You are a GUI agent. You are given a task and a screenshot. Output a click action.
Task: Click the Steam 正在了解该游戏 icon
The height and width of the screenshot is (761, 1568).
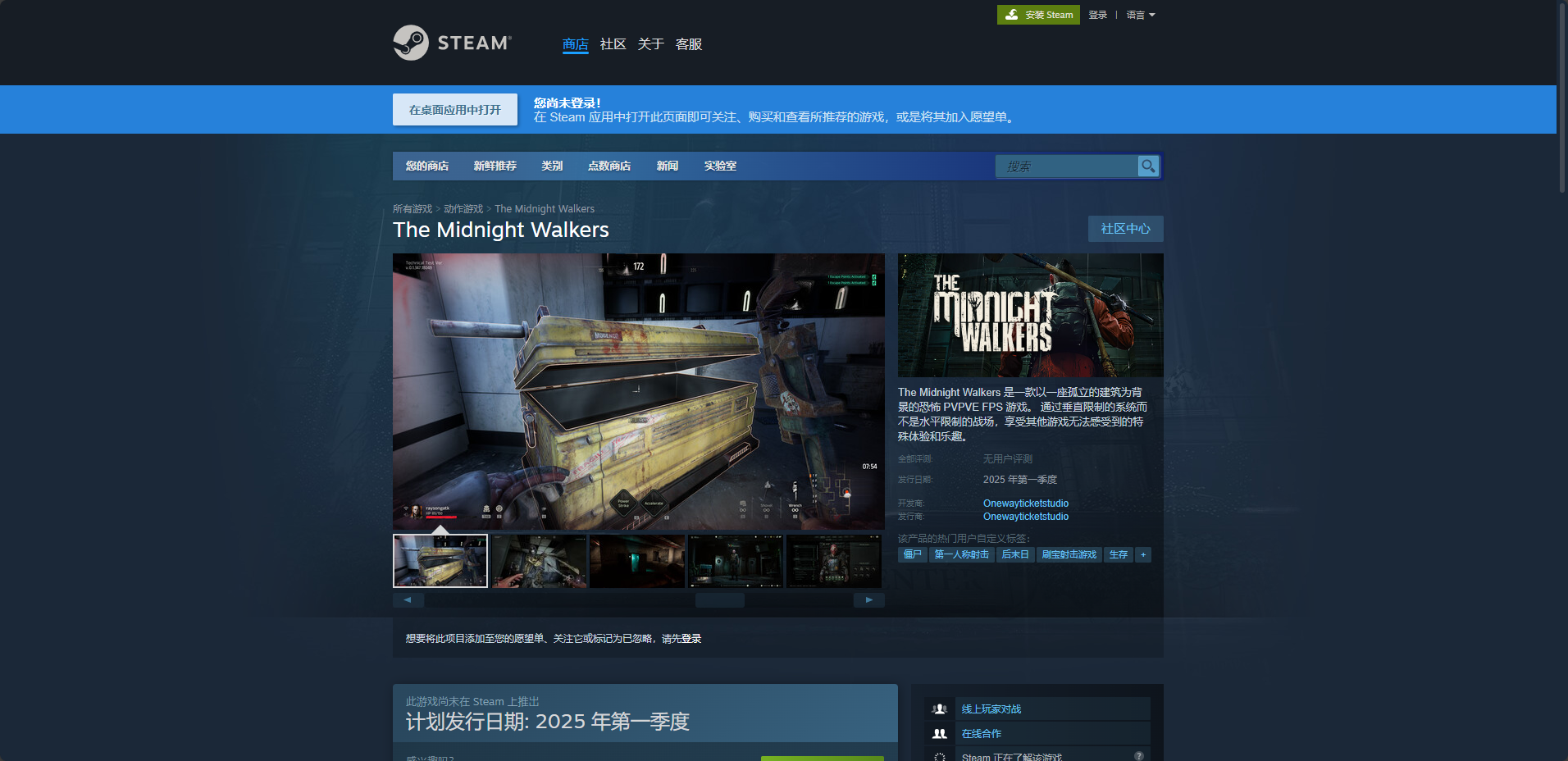940,757
